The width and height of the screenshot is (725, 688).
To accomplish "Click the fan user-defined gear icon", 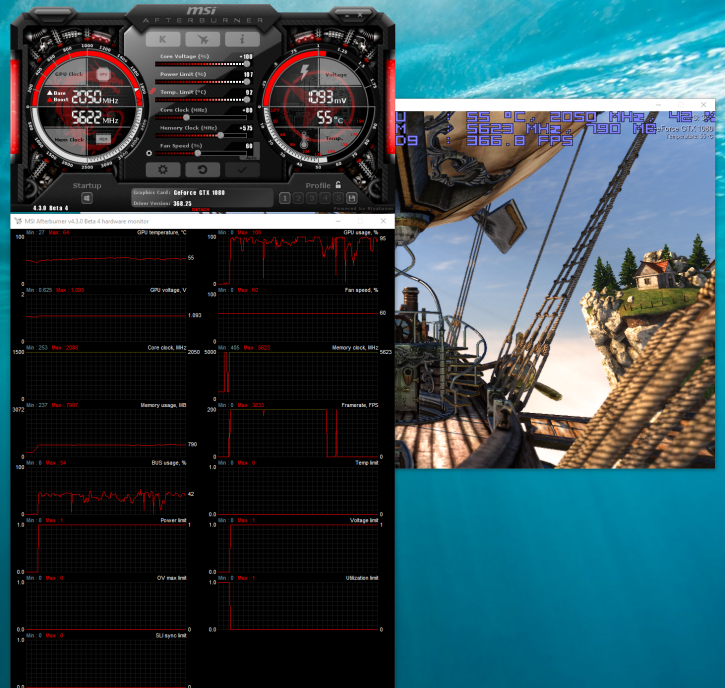I will point(149,153).
